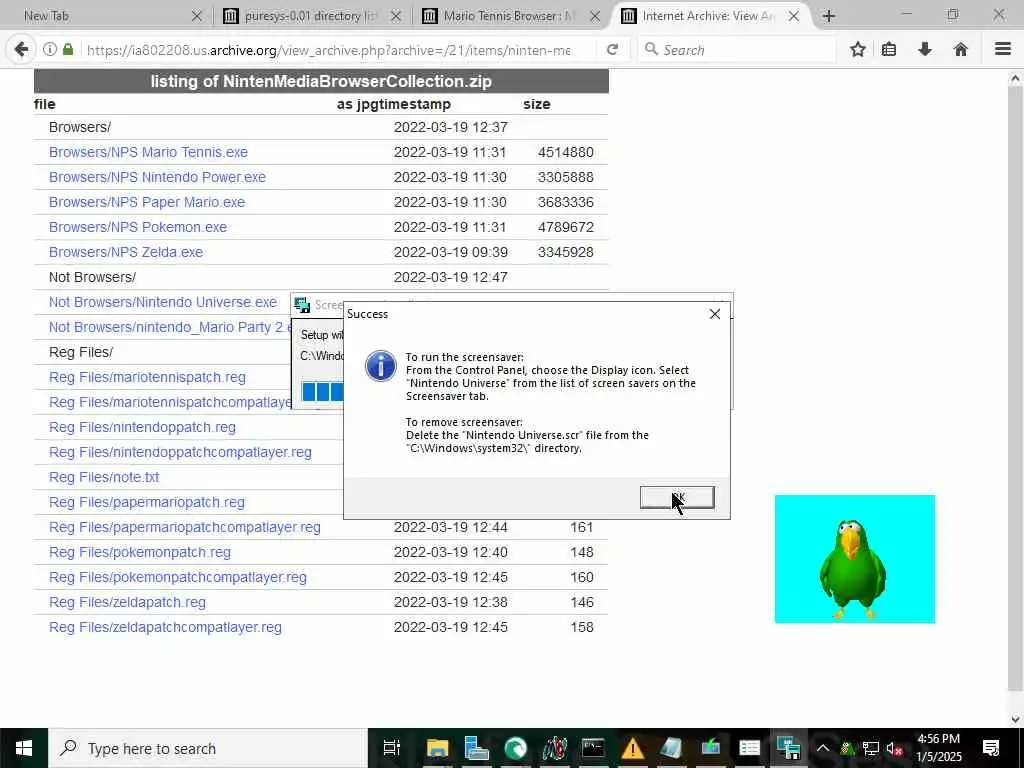The image size is (1024, 768).
Task: Click the site information icon in address bar
Action: pyautogui.click(x=50, y=49)
